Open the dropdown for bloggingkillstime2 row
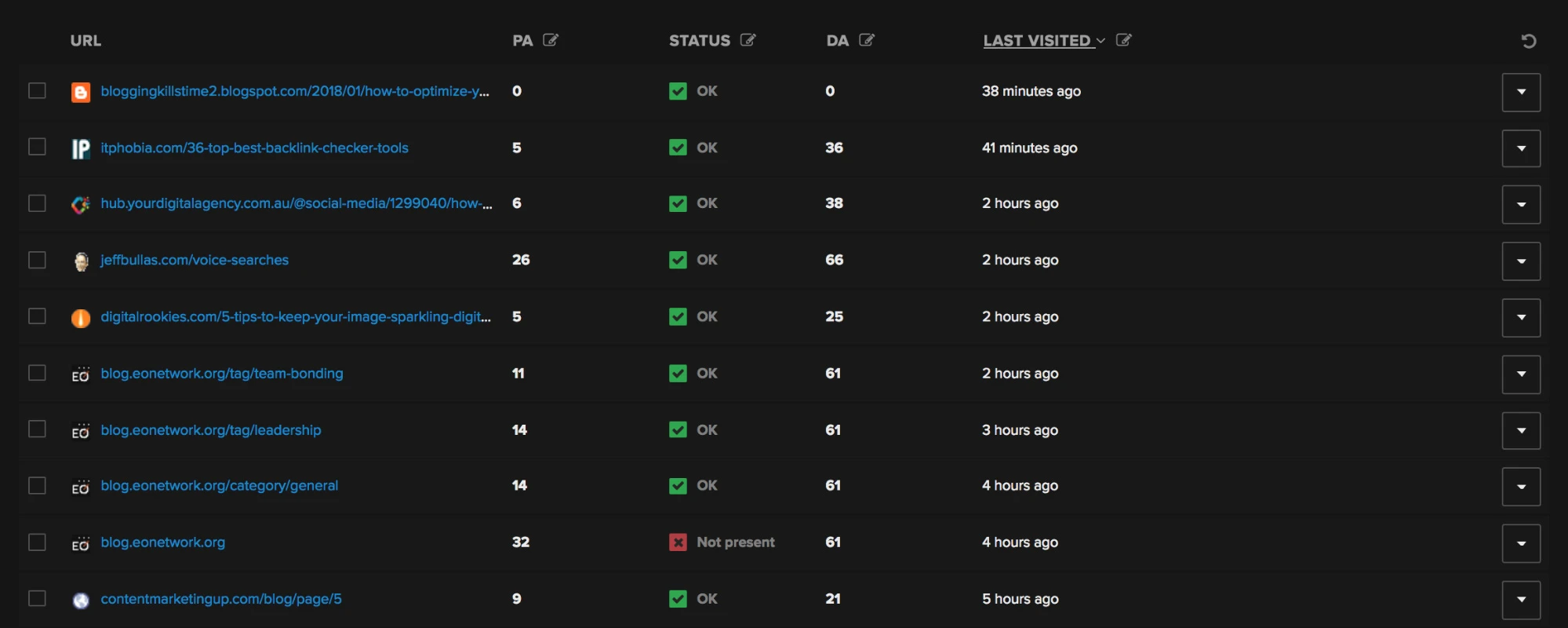1568x628 pixels. tap(1521, 92)
